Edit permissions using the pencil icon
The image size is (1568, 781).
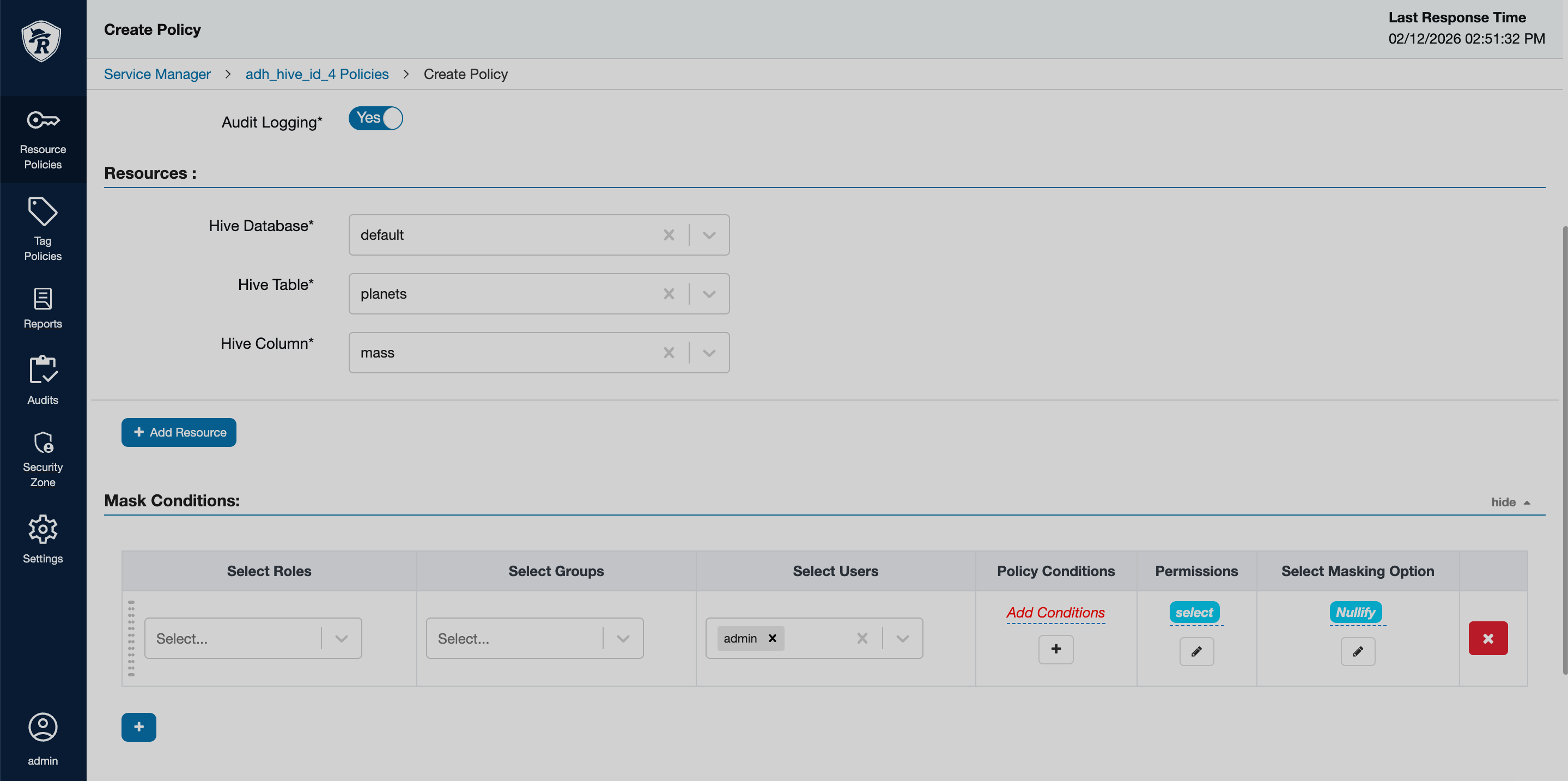1195,651
